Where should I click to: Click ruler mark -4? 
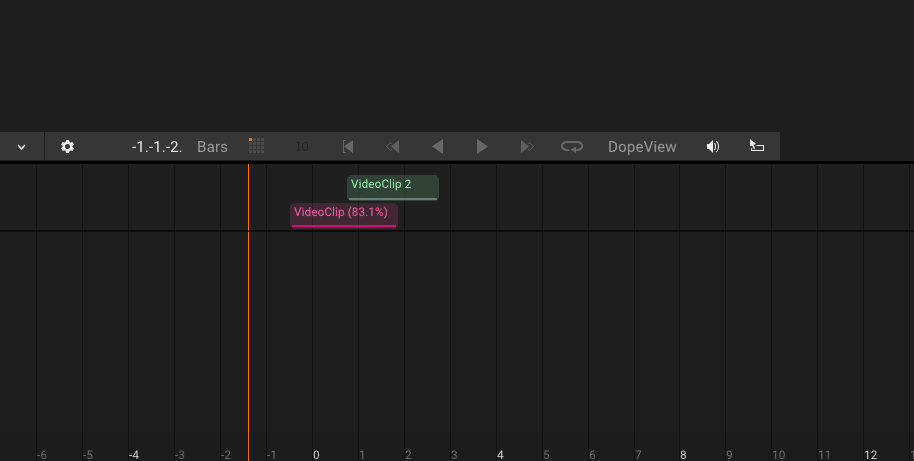(134, 455)
